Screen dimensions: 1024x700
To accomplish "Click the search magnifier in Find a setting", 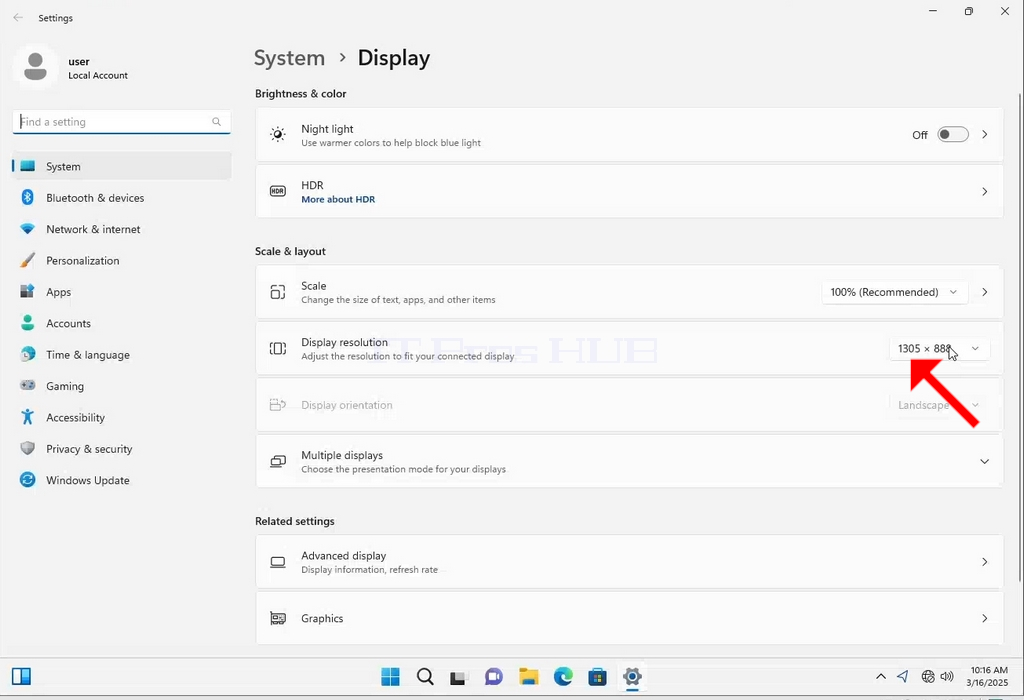I will click(x=216, y=121).
